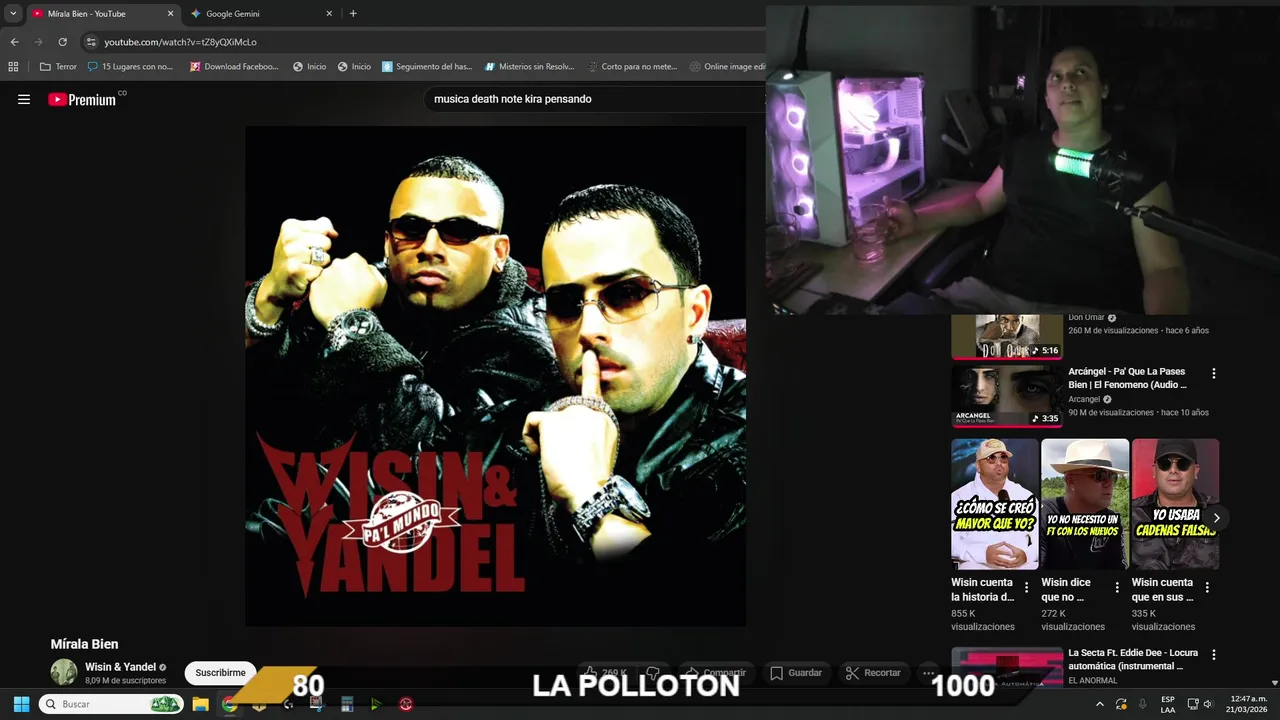The width and height of the screenshot is (1280, 720).
Task: Select the Mírala Bien - YouTube tab
Action: [102, 14]
